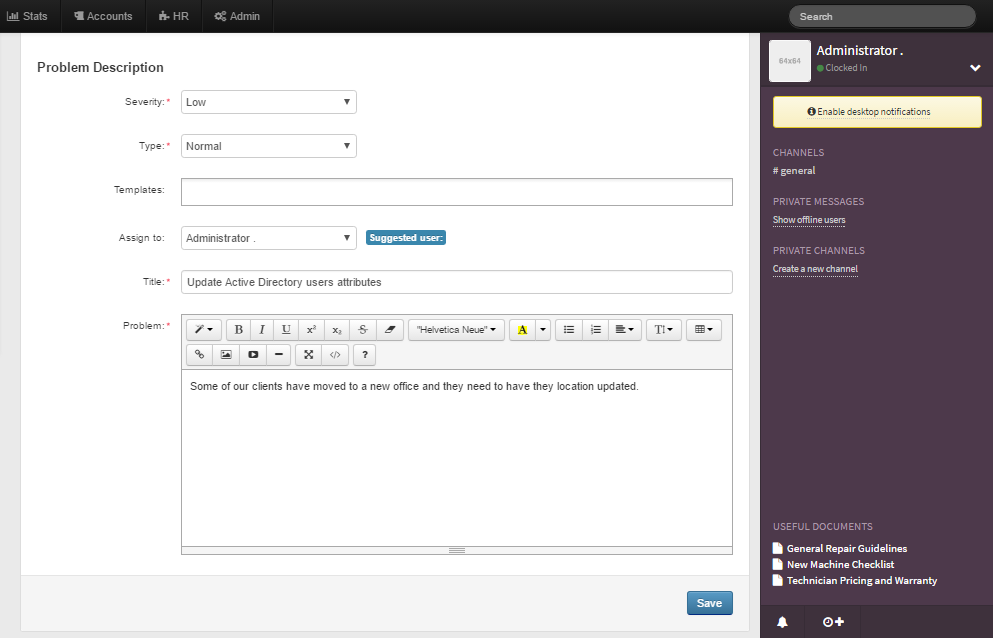Toggle italic text formatting
The width and height of the screenshot is (993, 638).
pyautogui.click(x=262, y=329)
